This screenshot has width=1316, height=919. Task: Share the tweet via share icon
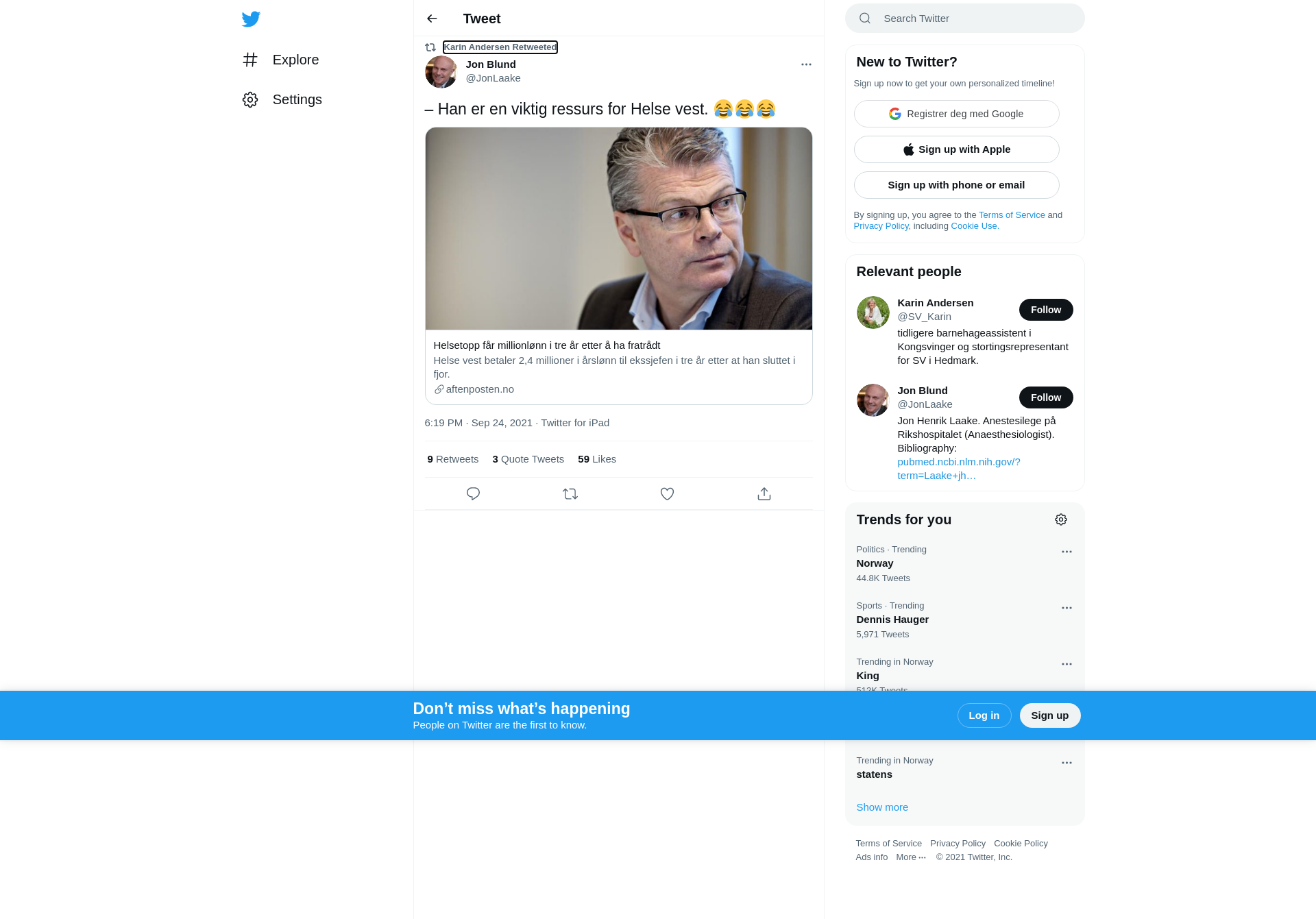(x=764, y=493)
